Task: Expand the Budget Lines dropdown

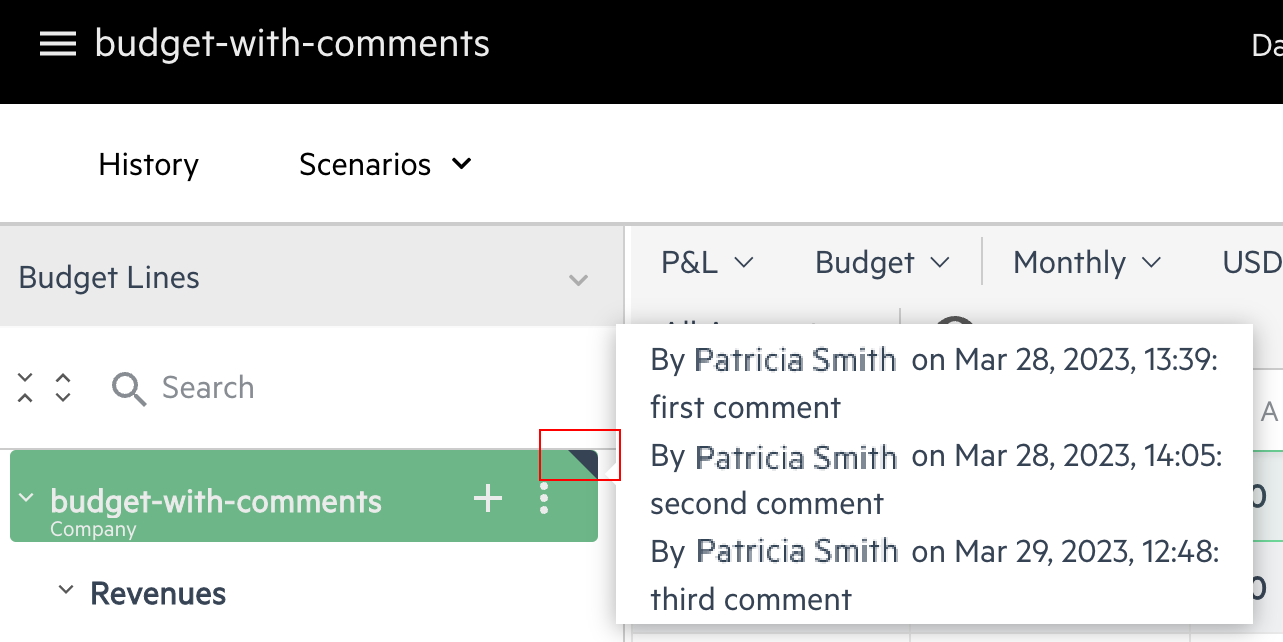Action: pos(578,279)
